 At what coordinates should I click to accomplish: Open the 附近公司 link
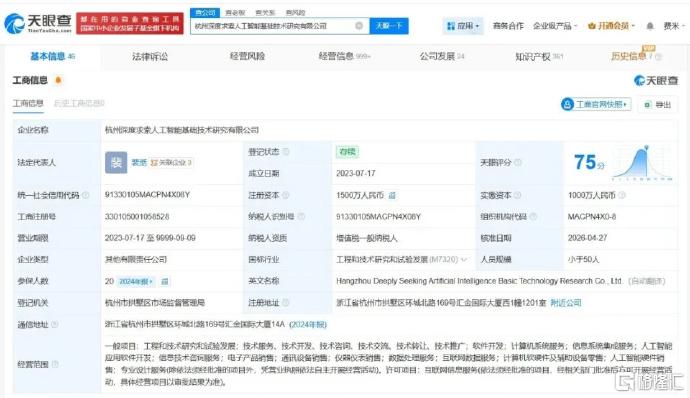566,303
